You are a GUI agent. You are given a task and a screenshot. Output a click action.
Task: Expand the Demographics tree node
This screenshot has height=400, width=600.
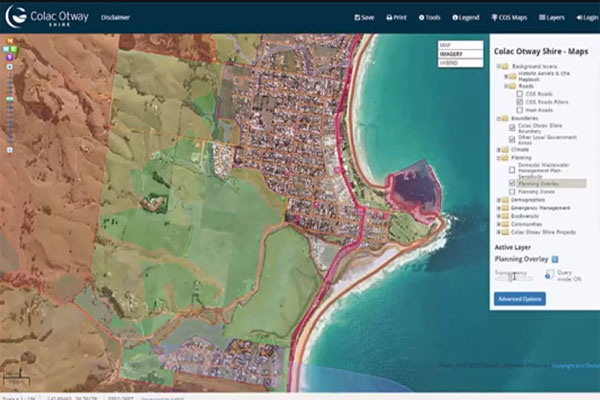[499, 200]
